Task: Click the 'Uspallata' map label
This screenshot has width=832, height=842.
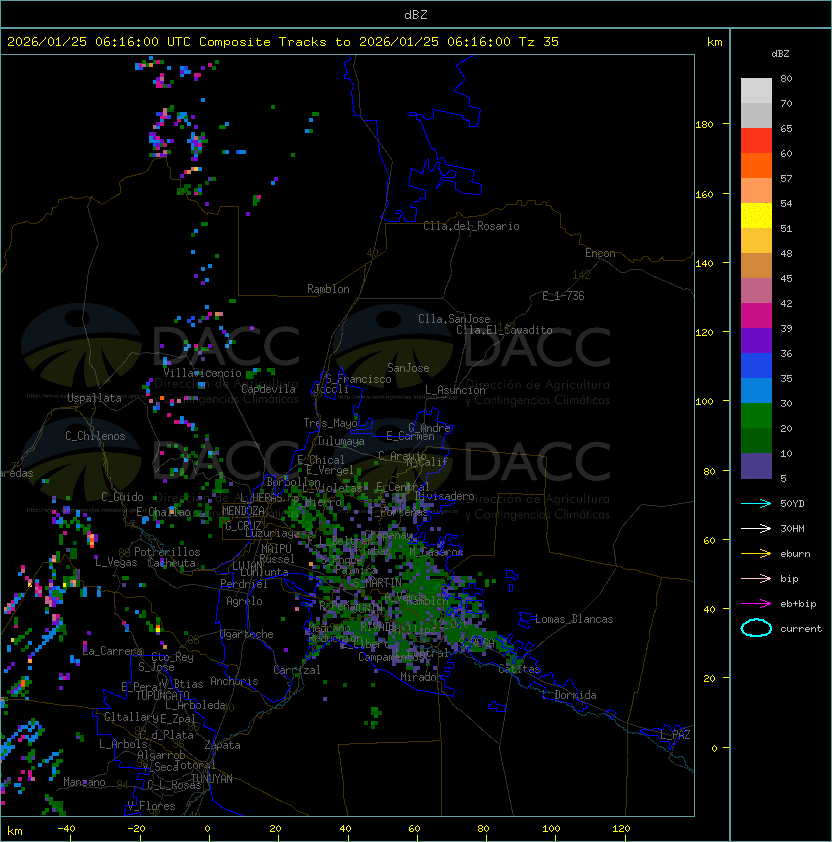Action: (x=94, y=398)
